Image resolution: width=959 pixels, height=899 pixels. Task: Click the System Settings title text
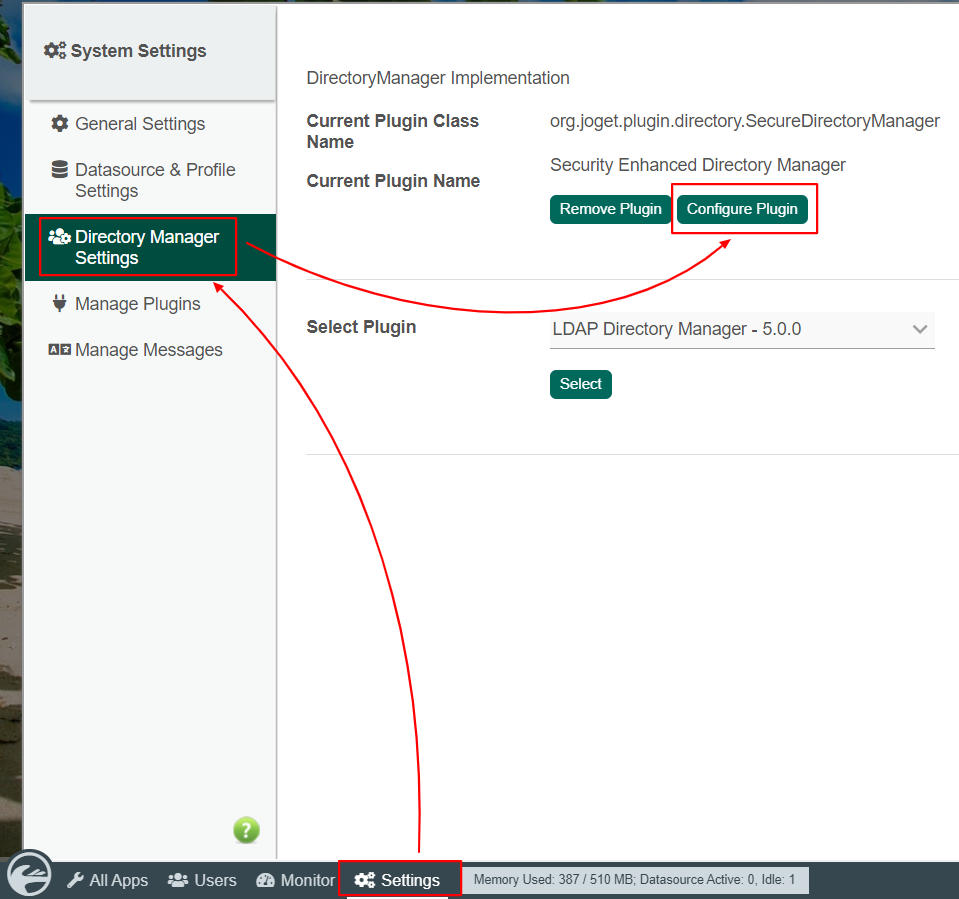click(x=138, y=51)
